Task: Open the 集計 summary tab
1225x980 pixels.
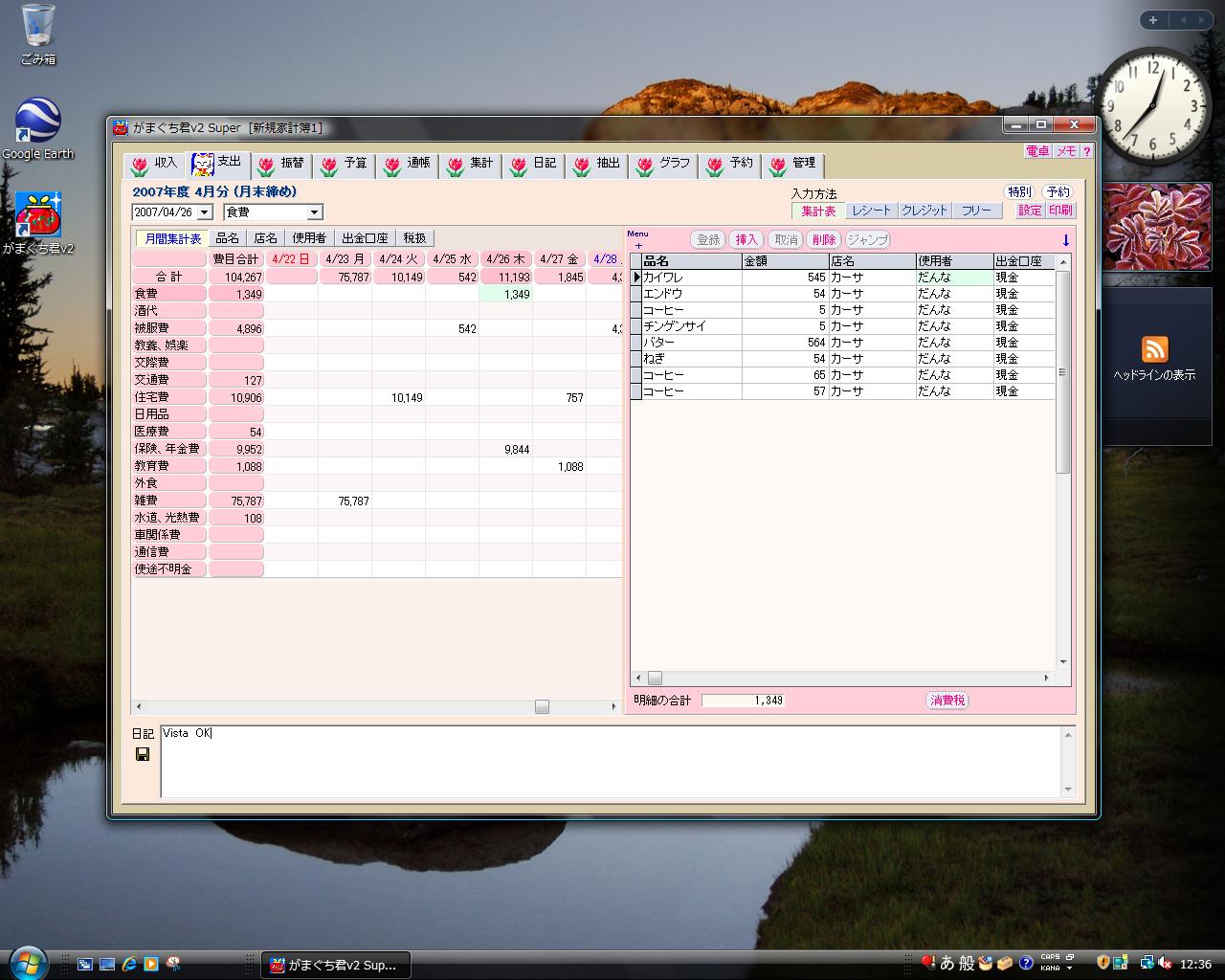Action: coord(470,165)
